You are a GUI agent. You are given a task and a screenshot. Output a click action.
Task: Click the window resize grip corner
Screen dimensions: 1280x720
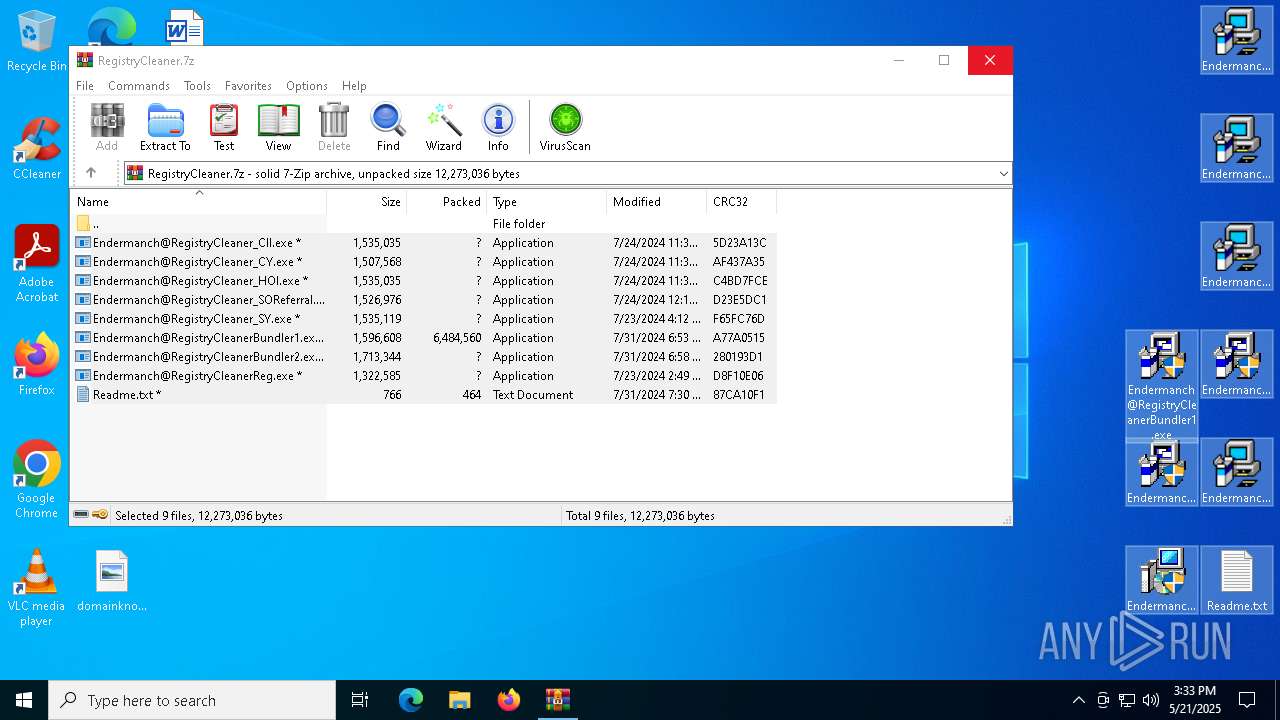(1007, 520)
